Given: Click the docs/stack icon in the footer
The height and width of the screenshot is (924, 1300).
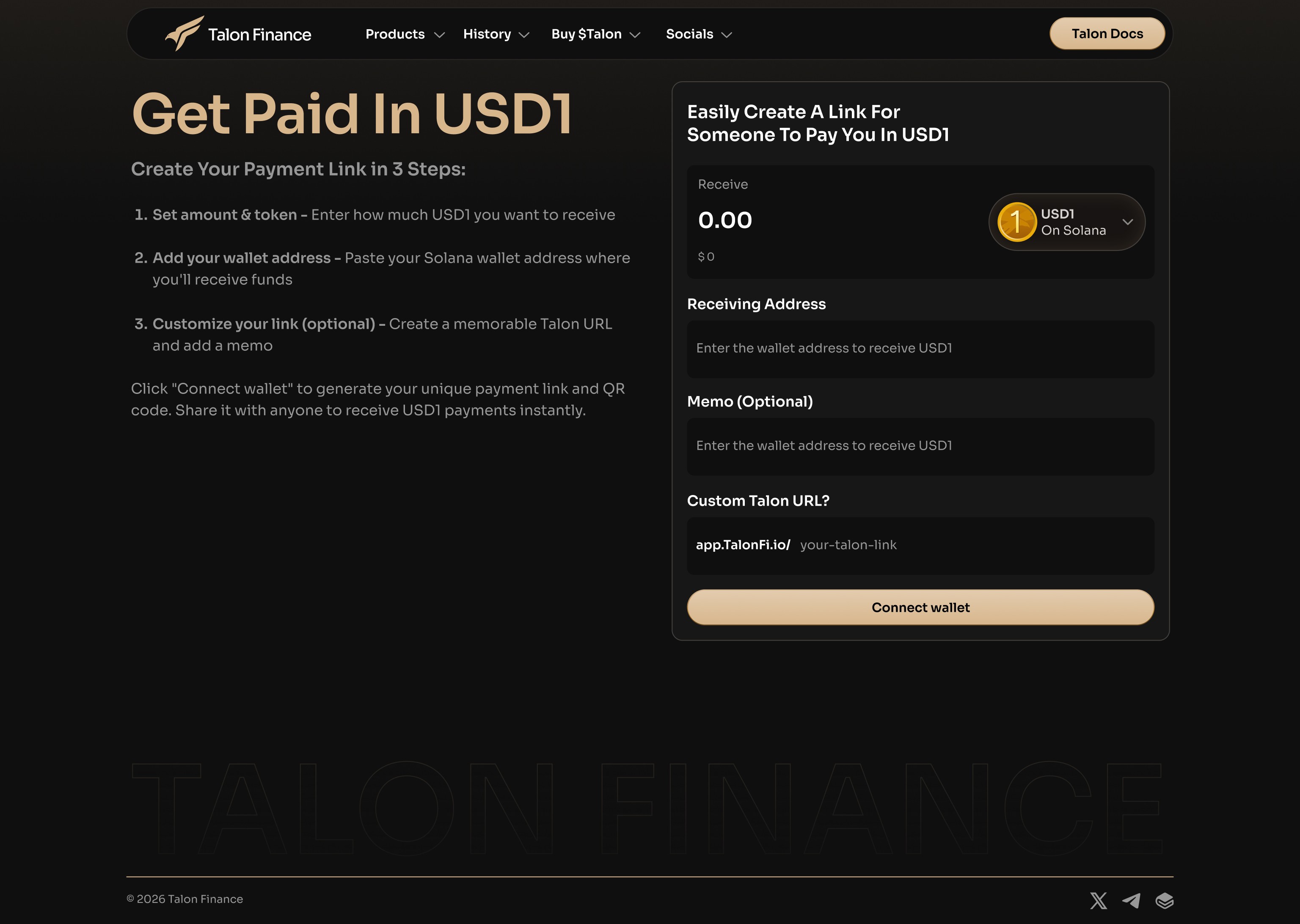Looking at the screenshot, I should click(x=1165, y=901).
